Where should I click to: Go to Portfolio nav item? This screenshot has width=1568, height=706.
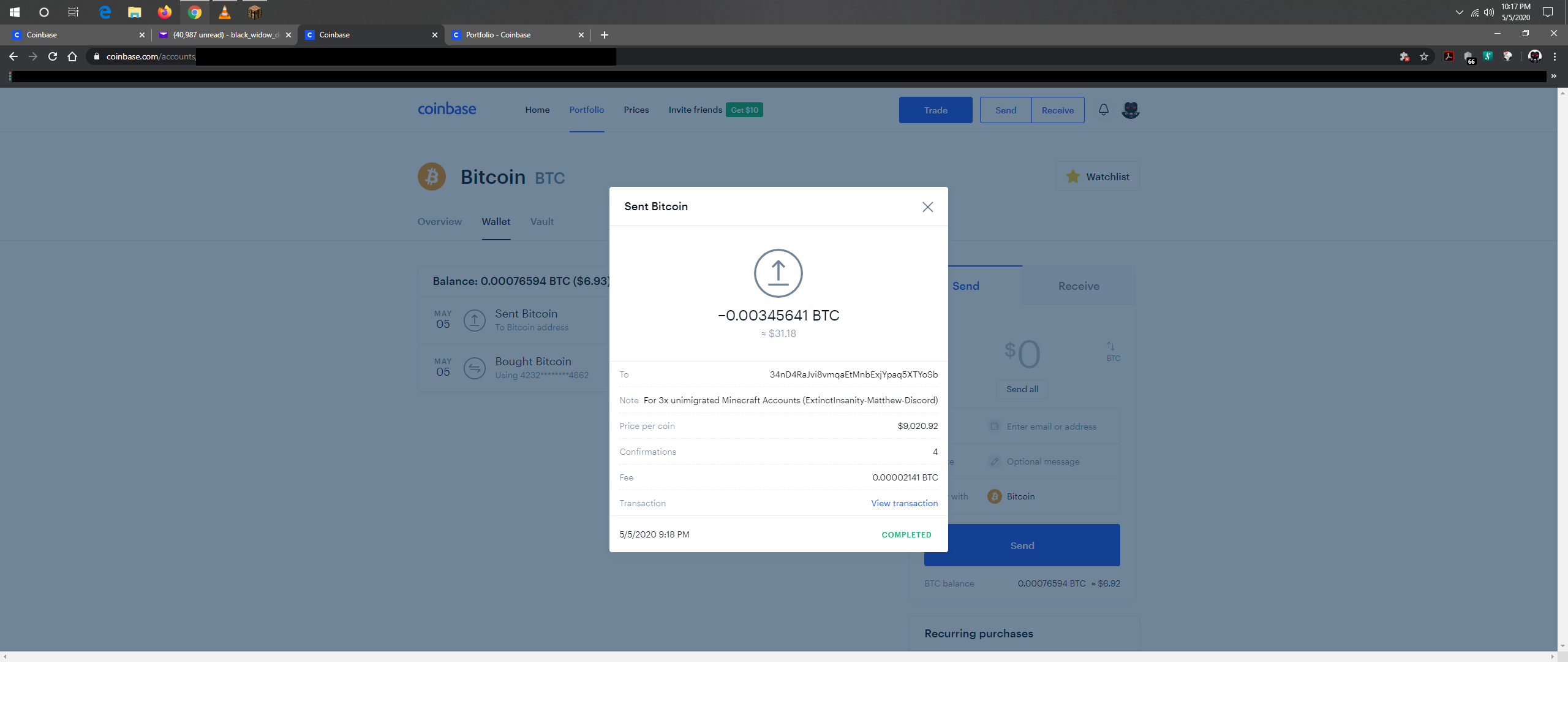(x=586, y=110)
